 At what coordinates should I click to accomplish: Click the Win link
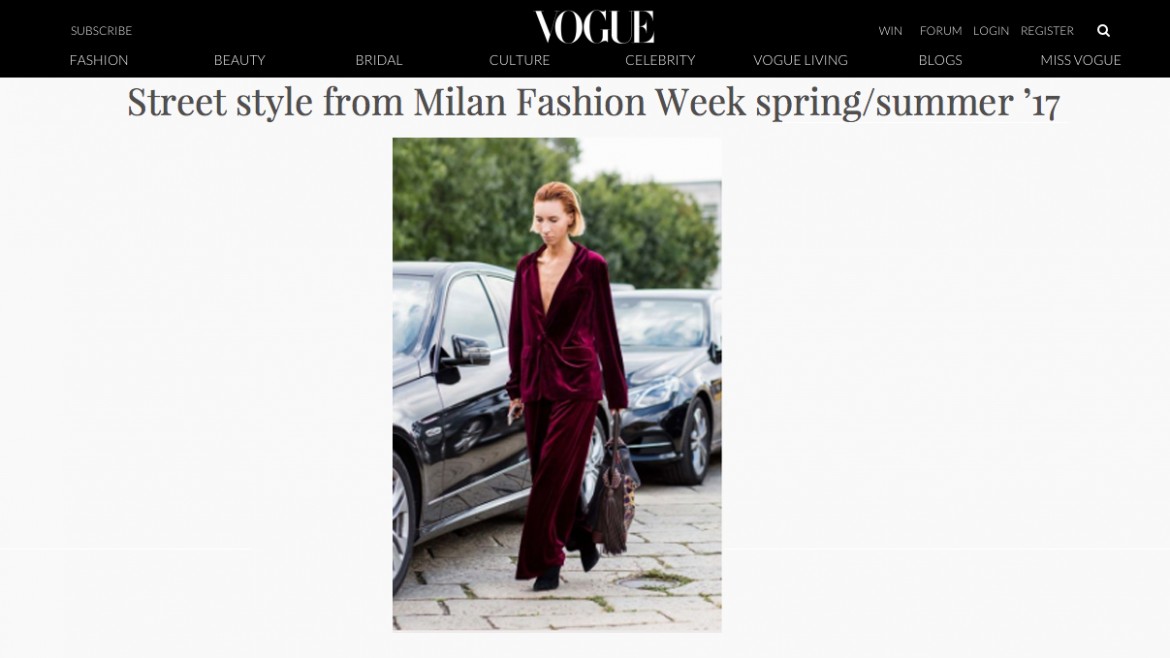(x=890, y=31)
